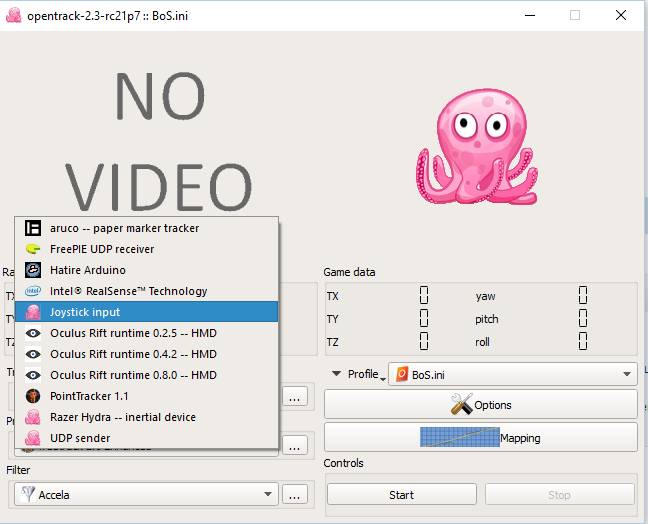This screenshot has height=524, width=648.
Task: Open the BoS.ini profile dropdown
Action: pyautogui.click(x=513, y=374)
